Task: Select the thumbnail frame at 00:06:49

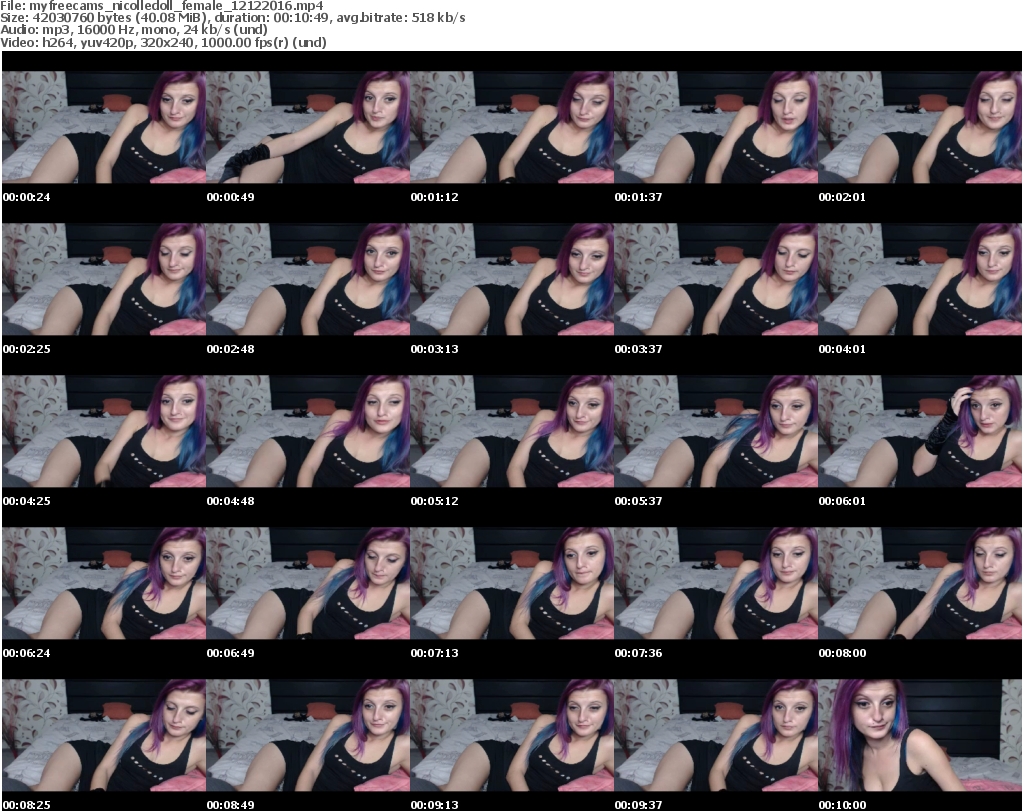Action: pos(308,583)
